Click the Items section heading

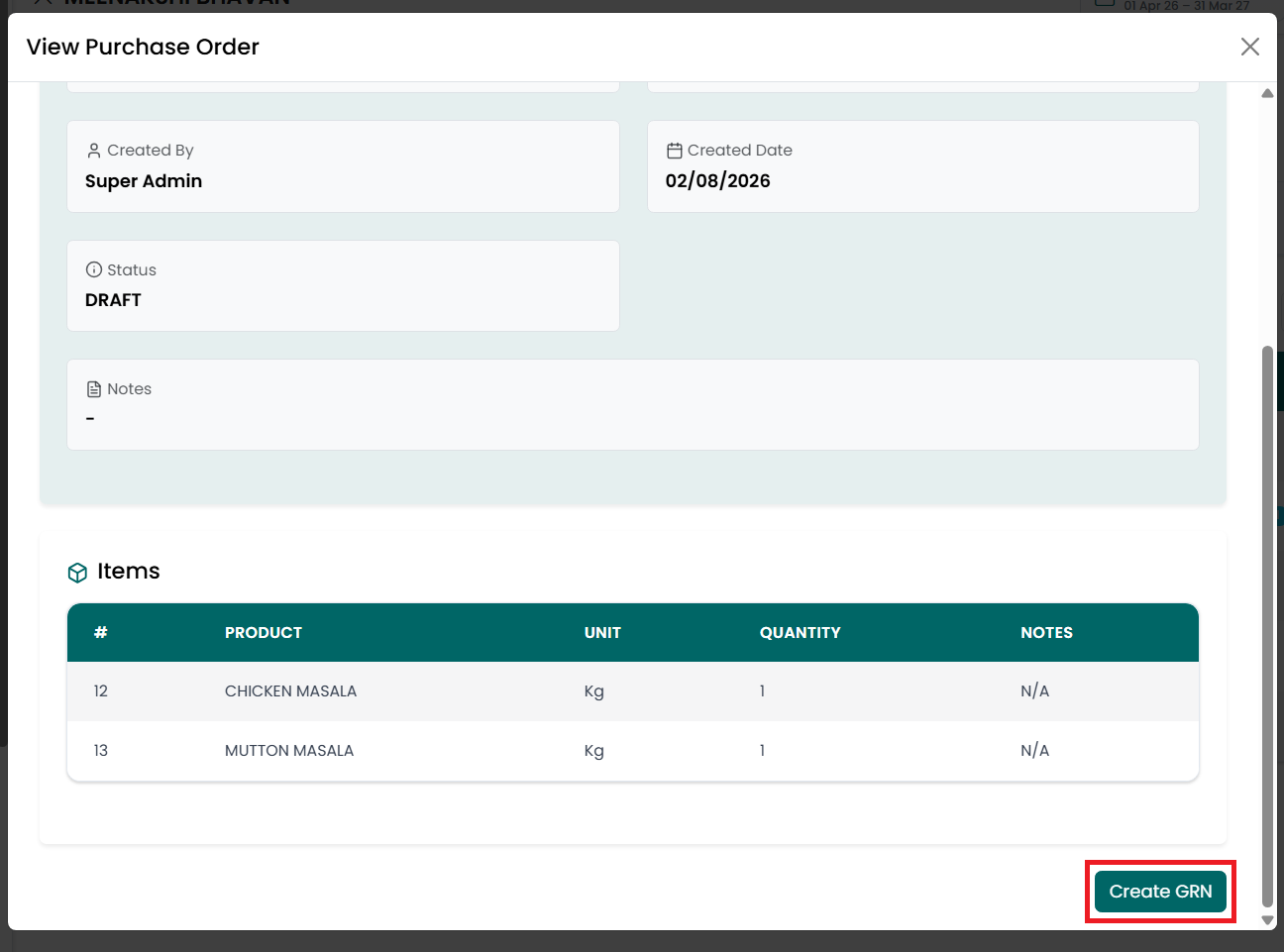129,572
